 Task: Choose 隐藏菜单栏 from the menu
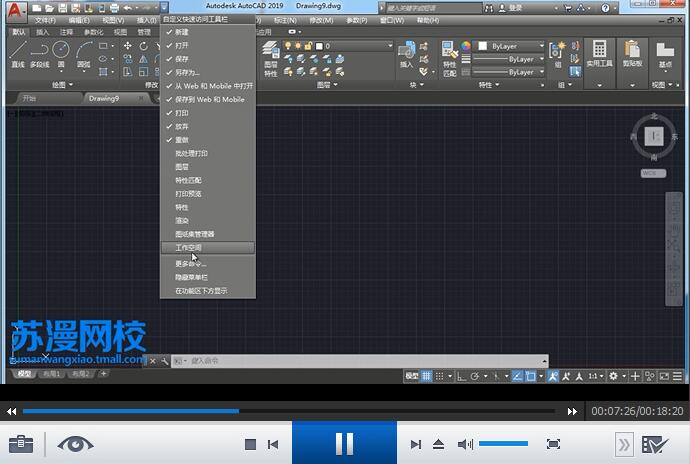click(x=208, y=277)
